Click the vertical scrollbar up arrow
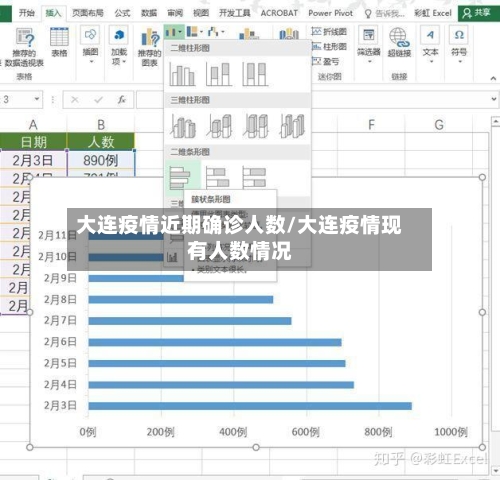Screen dimensions: 500x480 (496, 122)
